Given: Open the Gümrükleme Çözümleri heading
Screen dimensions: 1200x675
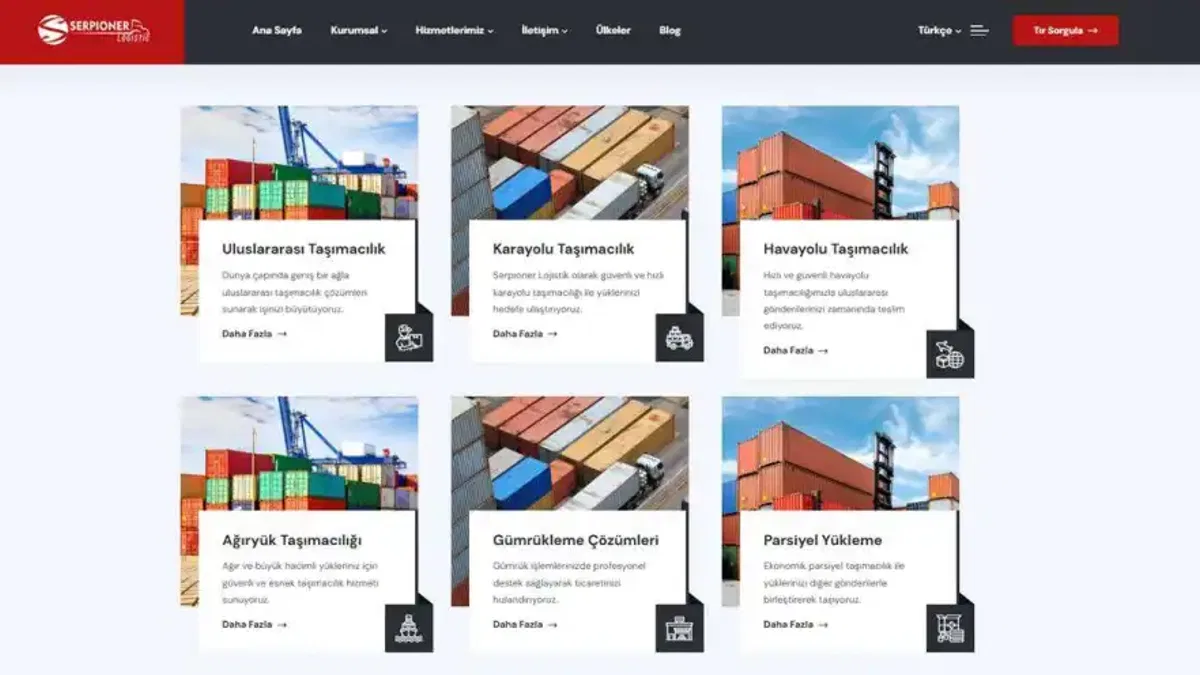Looking at the screenshot, I should click(x=576, y=540).
